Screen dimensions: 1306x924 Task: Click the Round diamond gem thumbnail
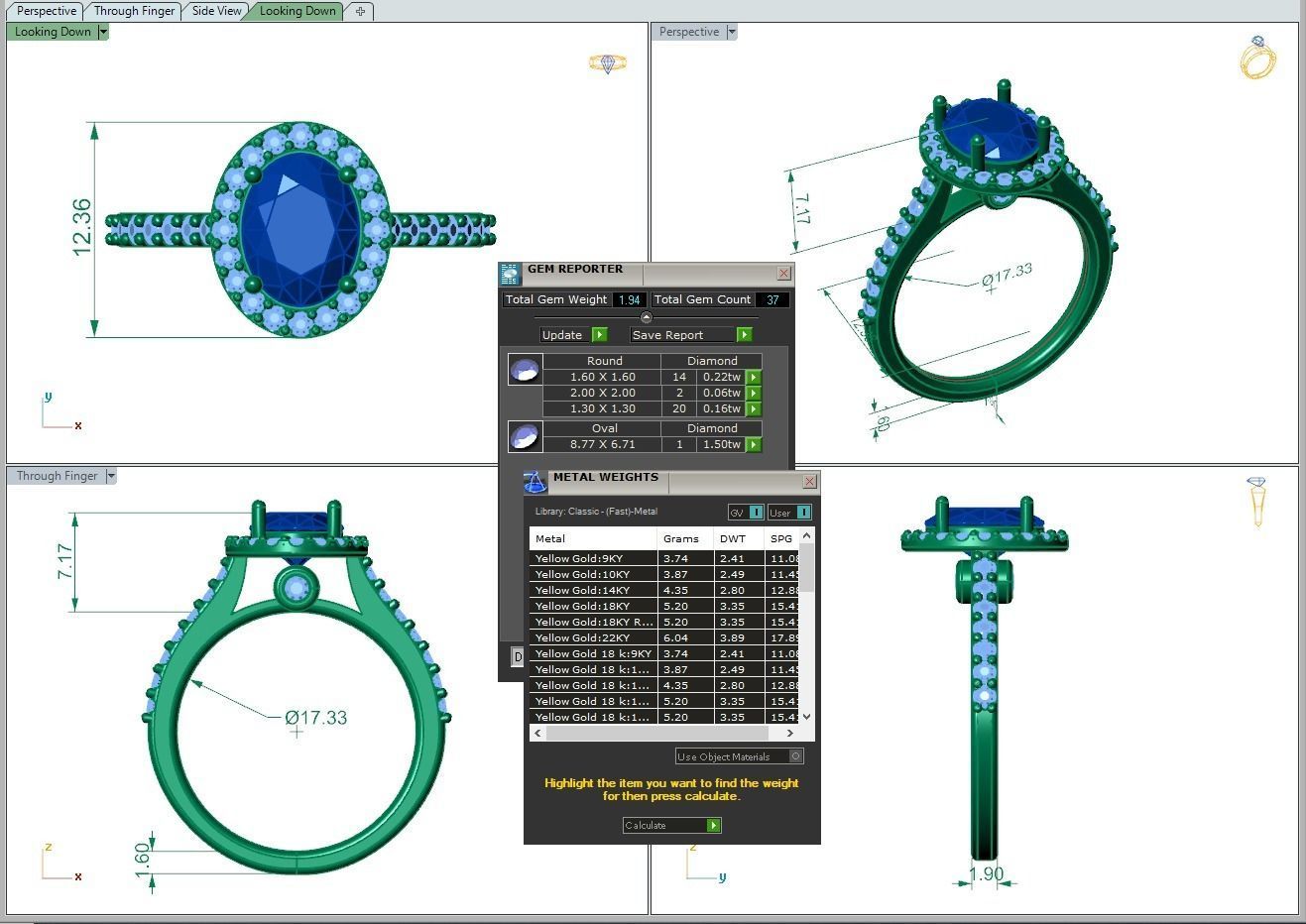click(525, 370)
